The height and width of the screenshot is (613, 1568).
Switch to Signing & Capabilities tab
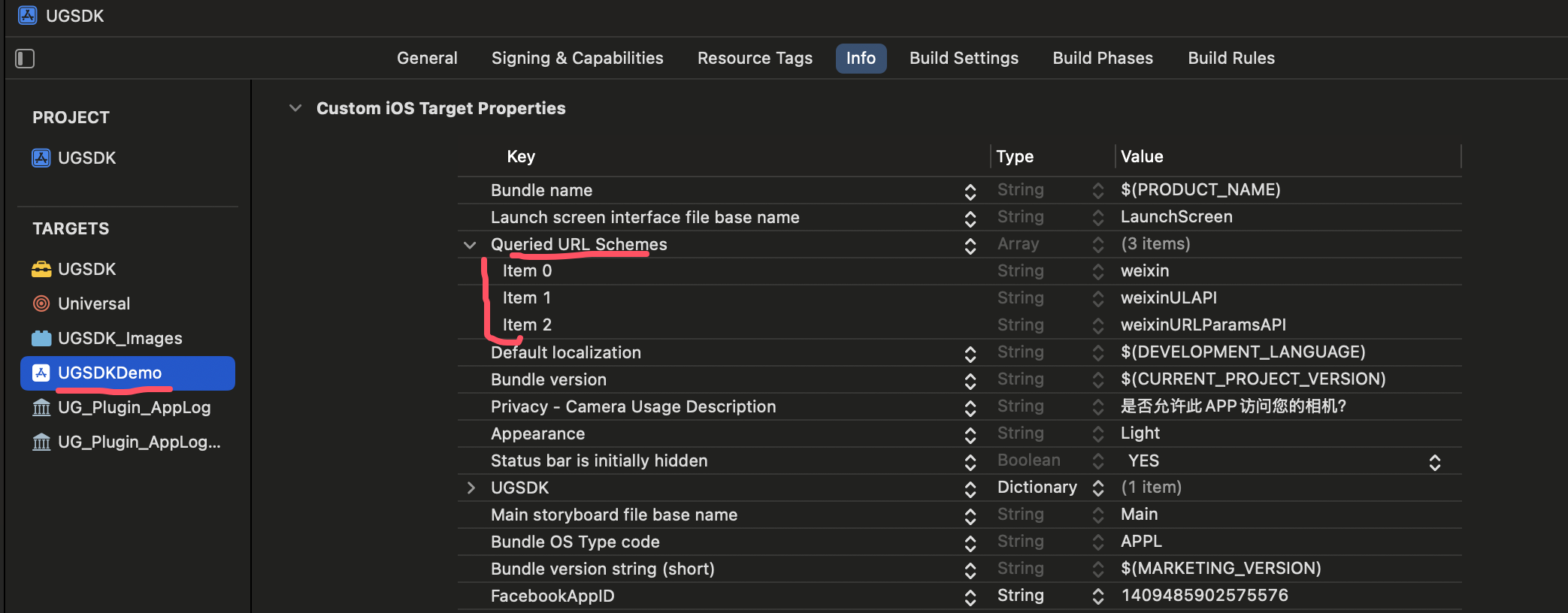pyautogui.click(x=577, y=59)
